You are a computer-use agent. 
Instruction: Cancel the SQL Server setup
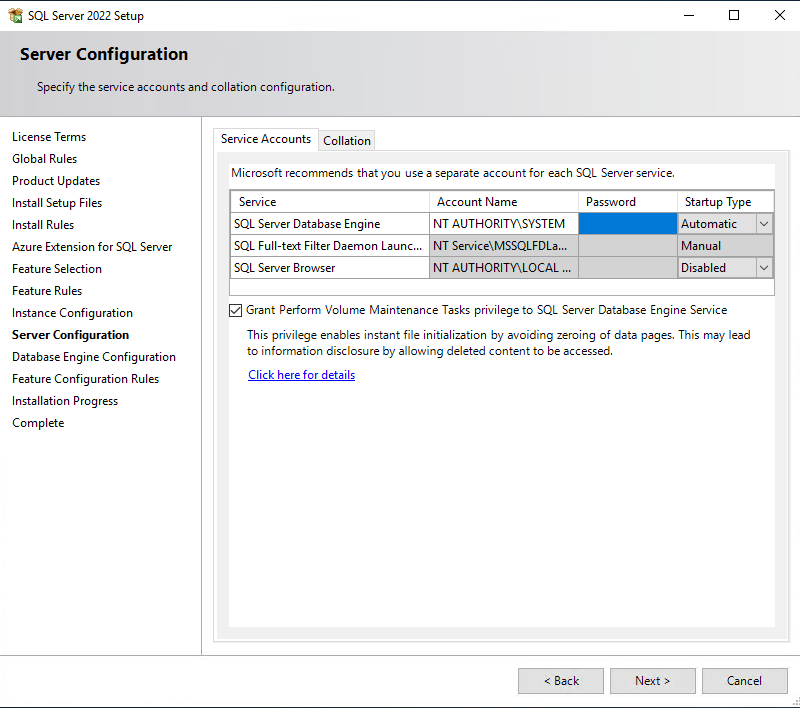point(744,681)
